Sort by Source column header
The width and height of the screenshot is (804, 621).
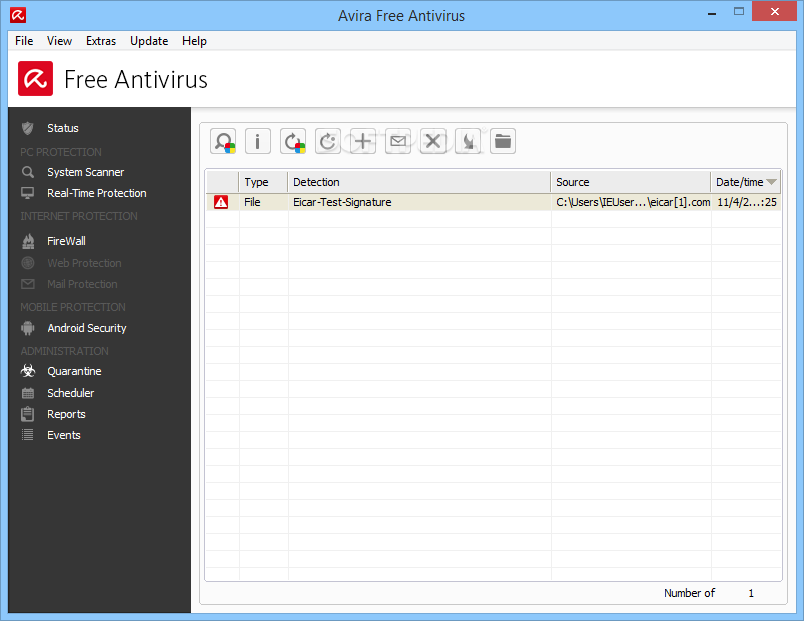pyautogui.click(x=631, y=182)
